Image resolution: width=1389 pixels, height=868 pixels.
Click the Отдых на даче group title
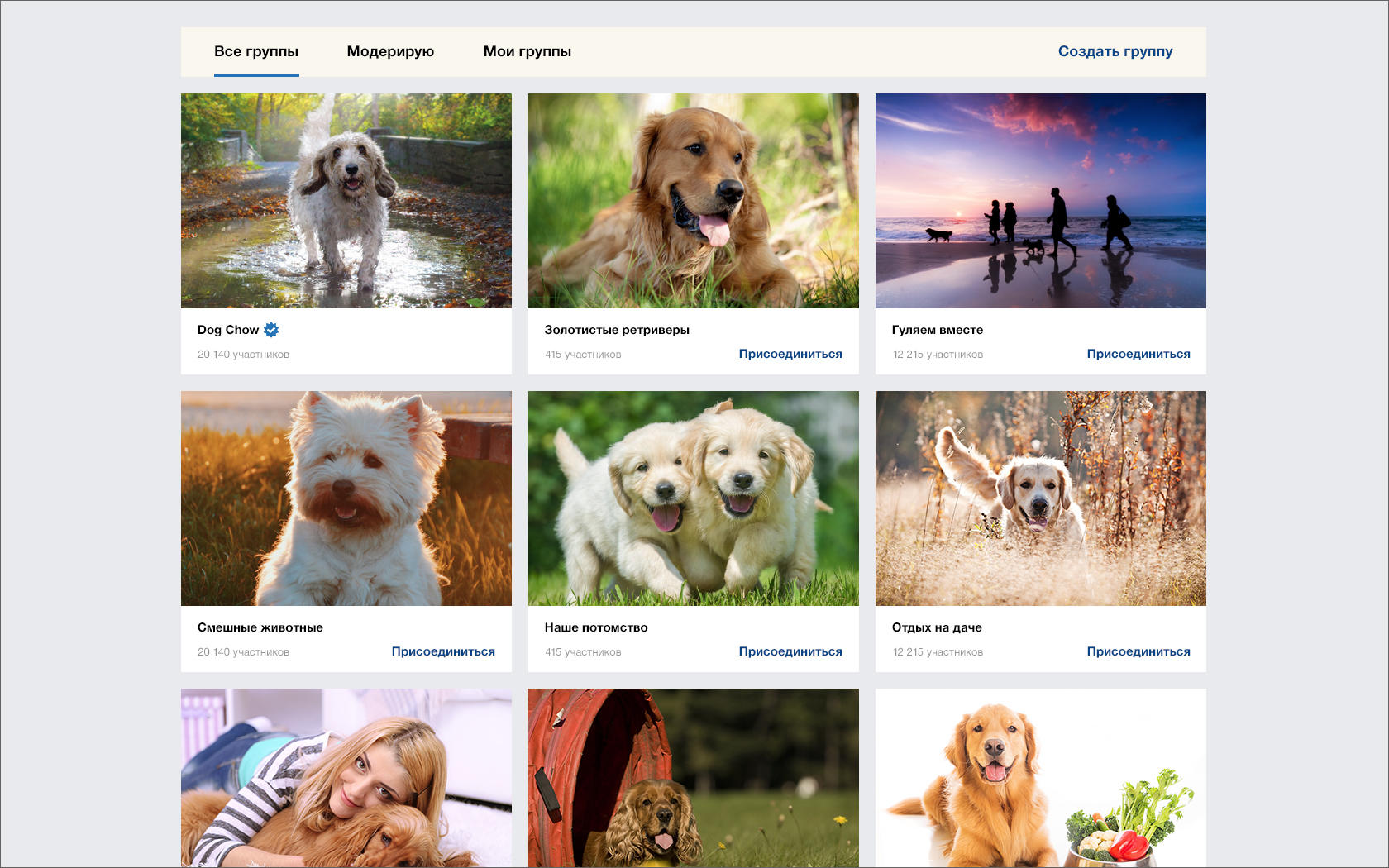point(937,627)
